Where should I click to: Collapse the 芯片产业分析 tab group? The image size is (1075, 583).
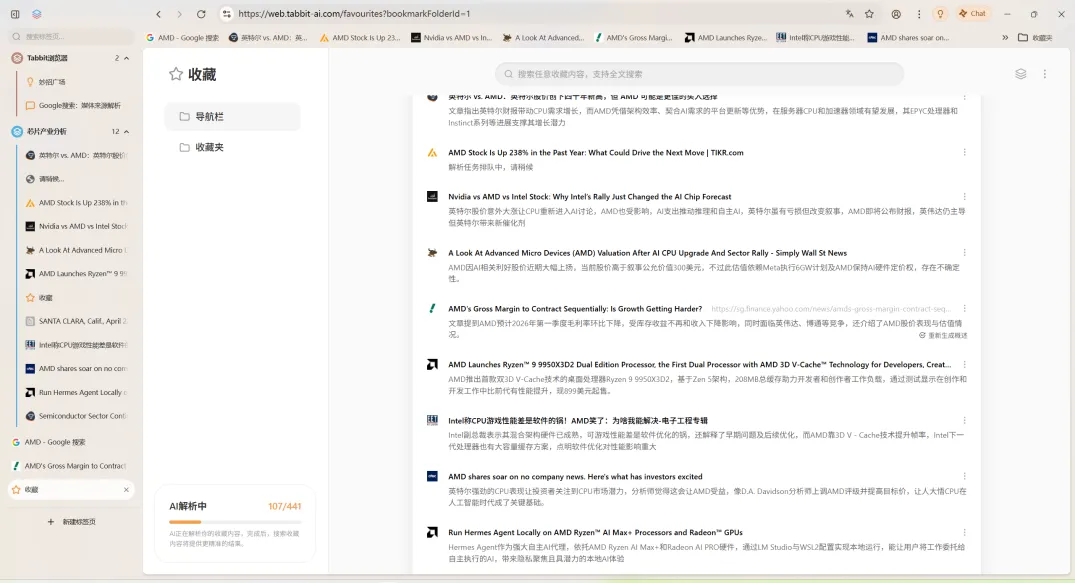click(126, 132)
